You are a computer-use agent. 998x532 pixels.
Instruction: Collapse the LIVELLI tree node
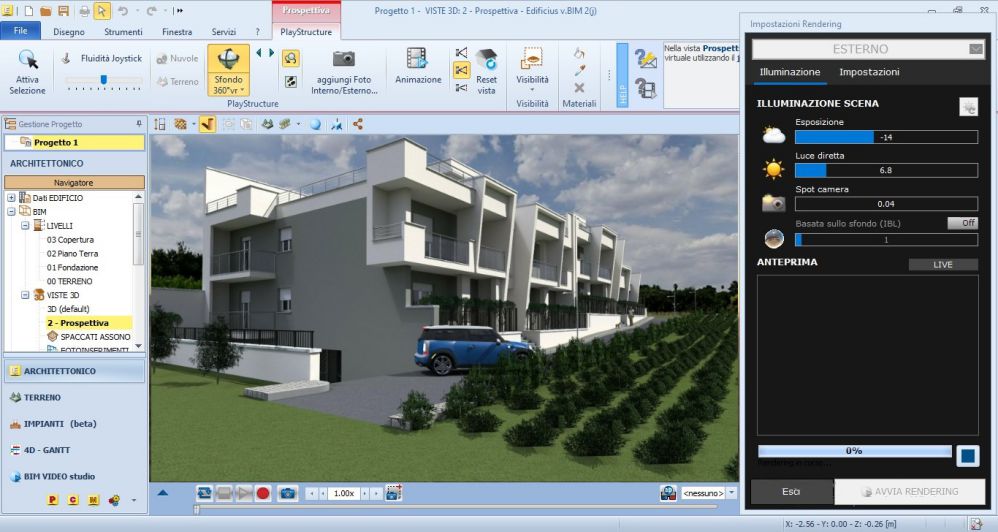(25, 225)
